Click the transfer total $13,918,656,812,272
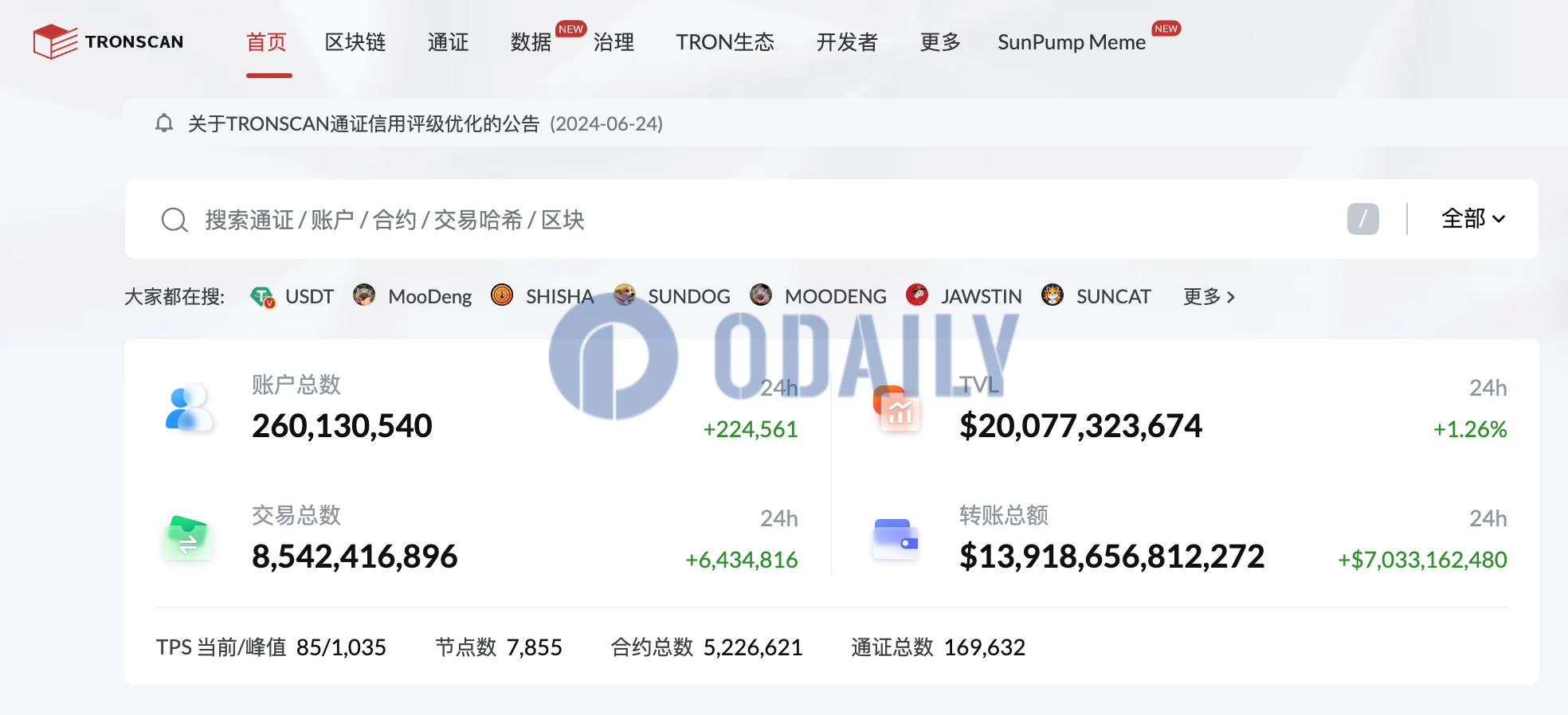Image resolution: width=1568 pixels, height=715 pixels. pos(1111,557)
